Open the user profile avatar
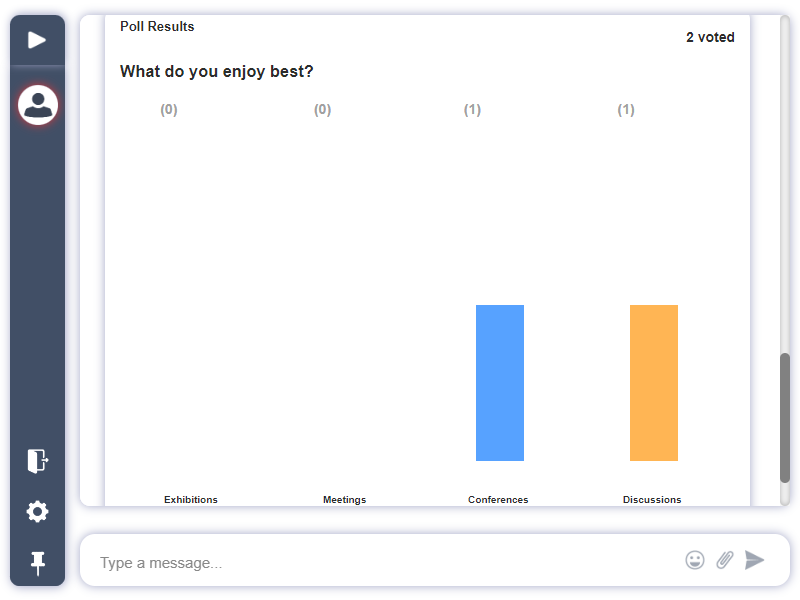Image resolution: width=800 pixels, height=600 pixels. [x=38, y=104]
